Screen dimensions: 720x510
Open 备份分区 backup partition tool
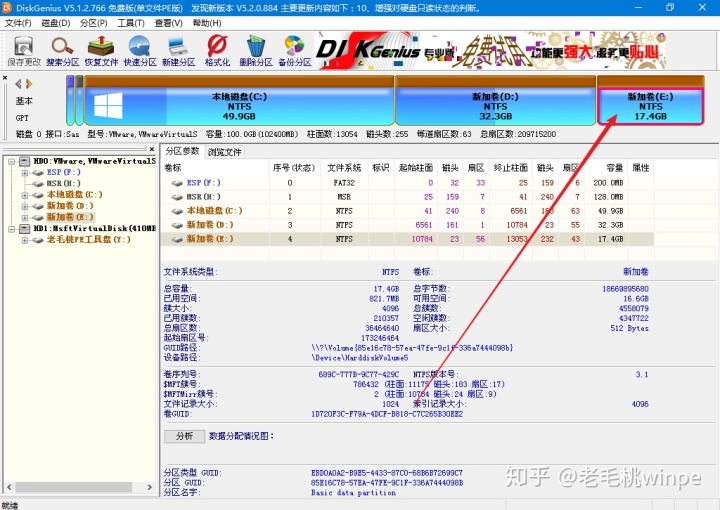click(x=294, y=51)
